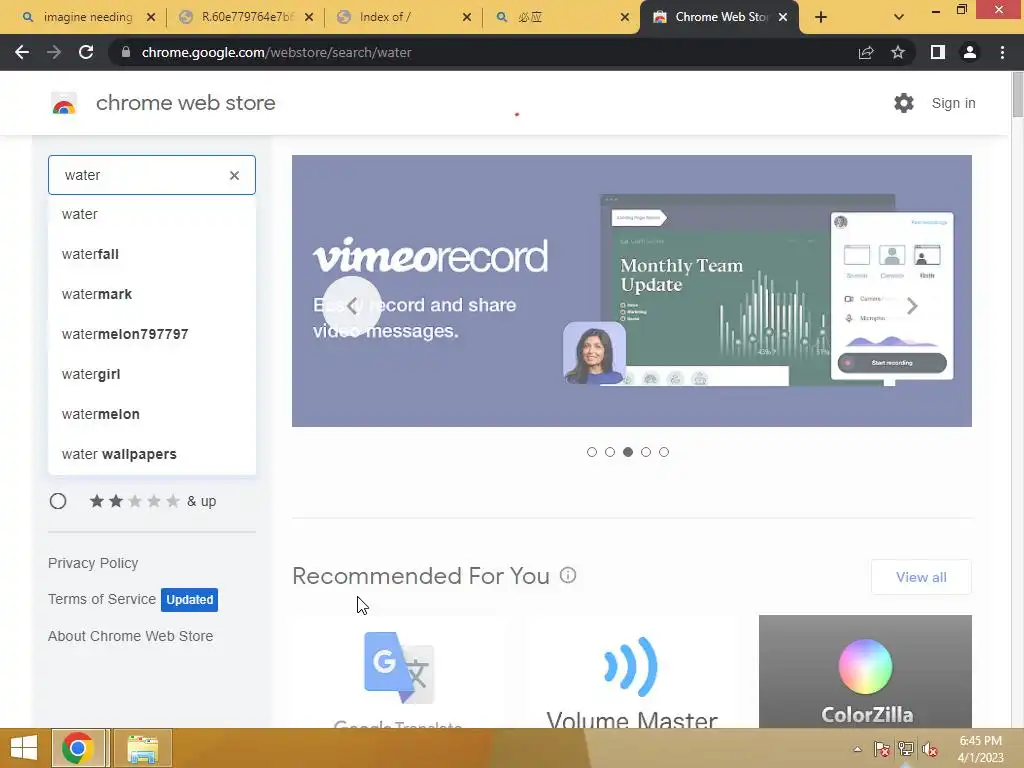Viewport: 1024px width, 768px height.
Task: Open the browser side panel
Action: pos(938,52)
